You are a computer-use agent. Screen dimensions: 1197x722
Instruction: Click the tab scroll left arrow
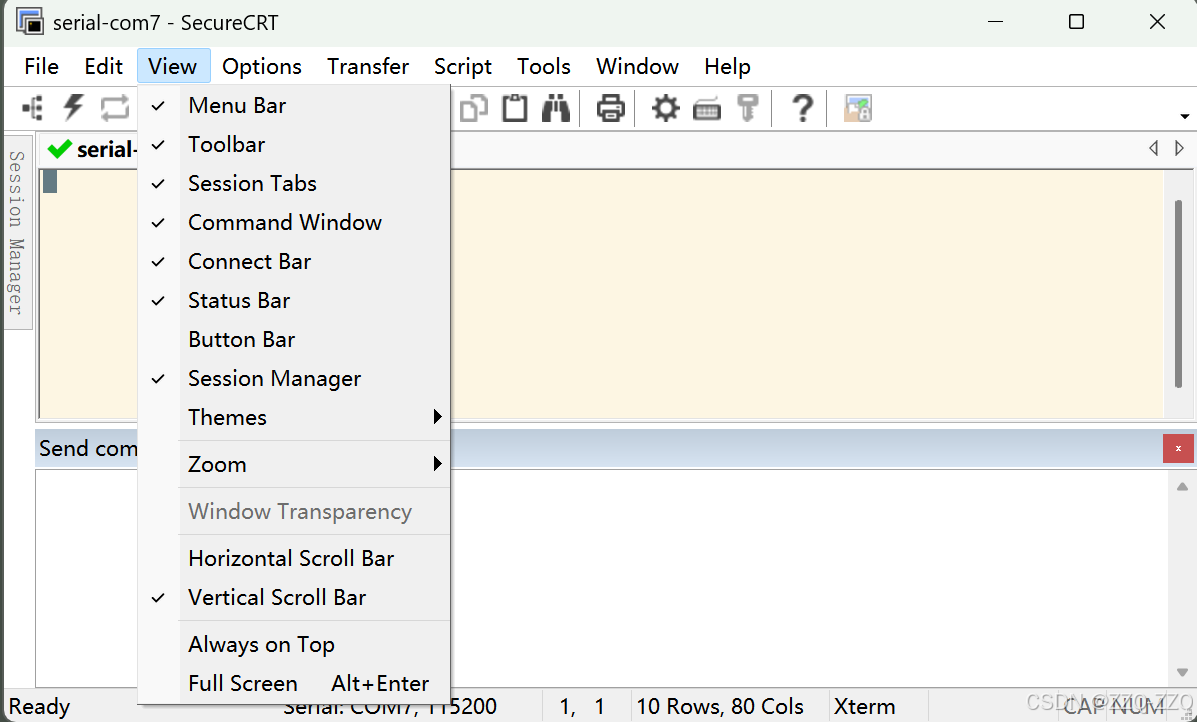click(1153, 148)
